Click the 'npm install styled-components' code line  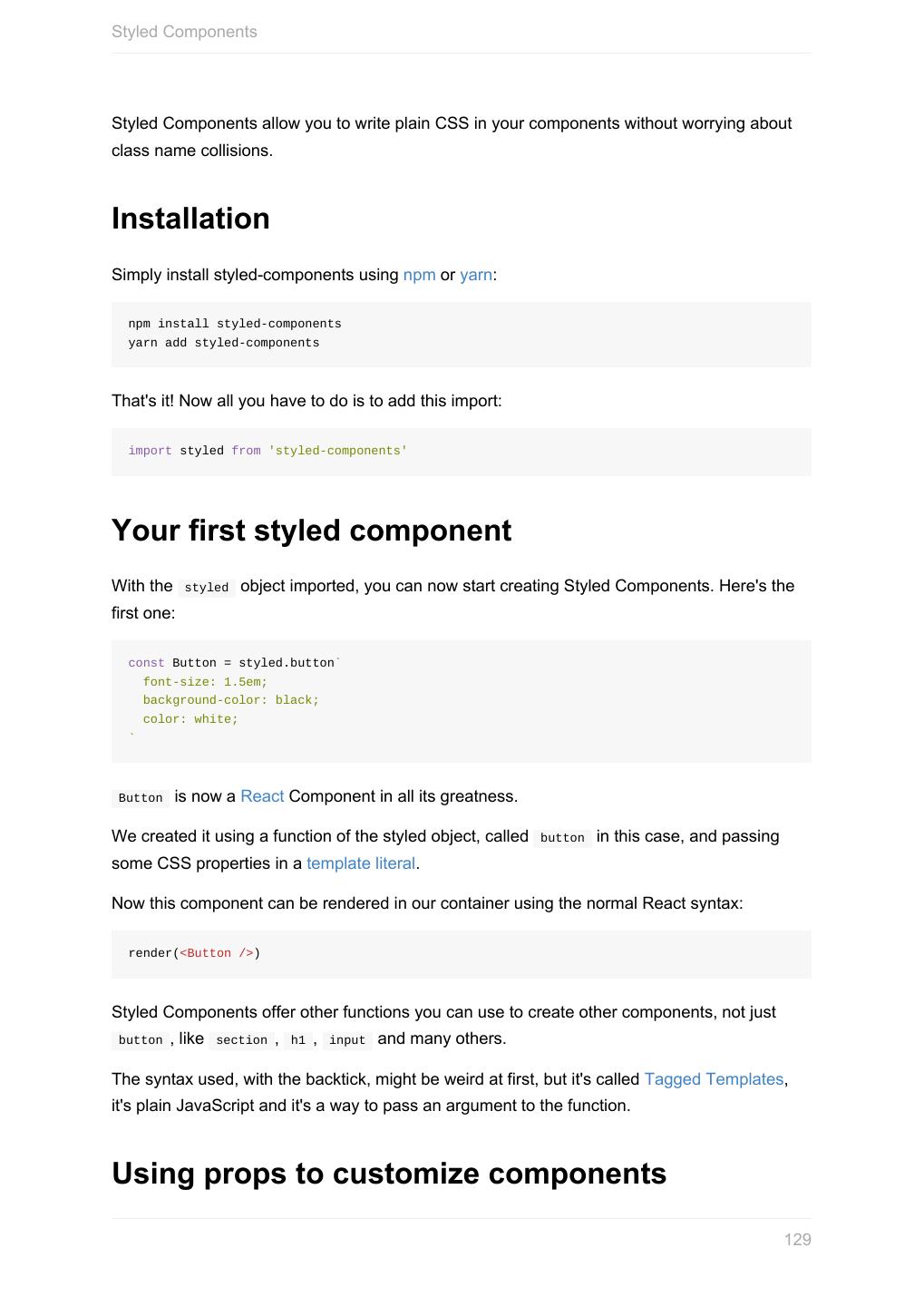click(x=235, y=324)
